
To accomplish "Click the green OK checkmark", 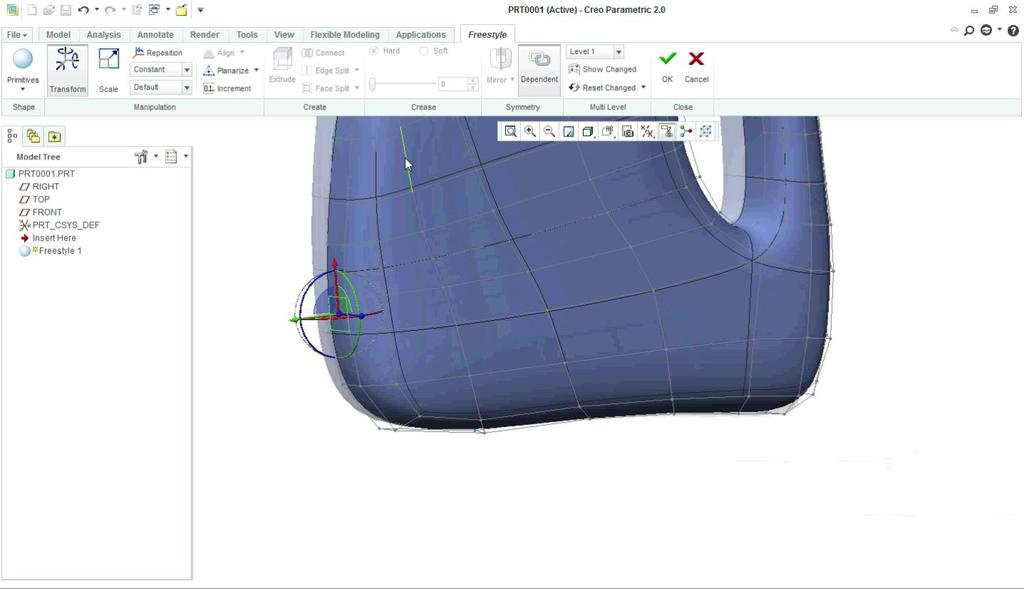I will (667, 59).
